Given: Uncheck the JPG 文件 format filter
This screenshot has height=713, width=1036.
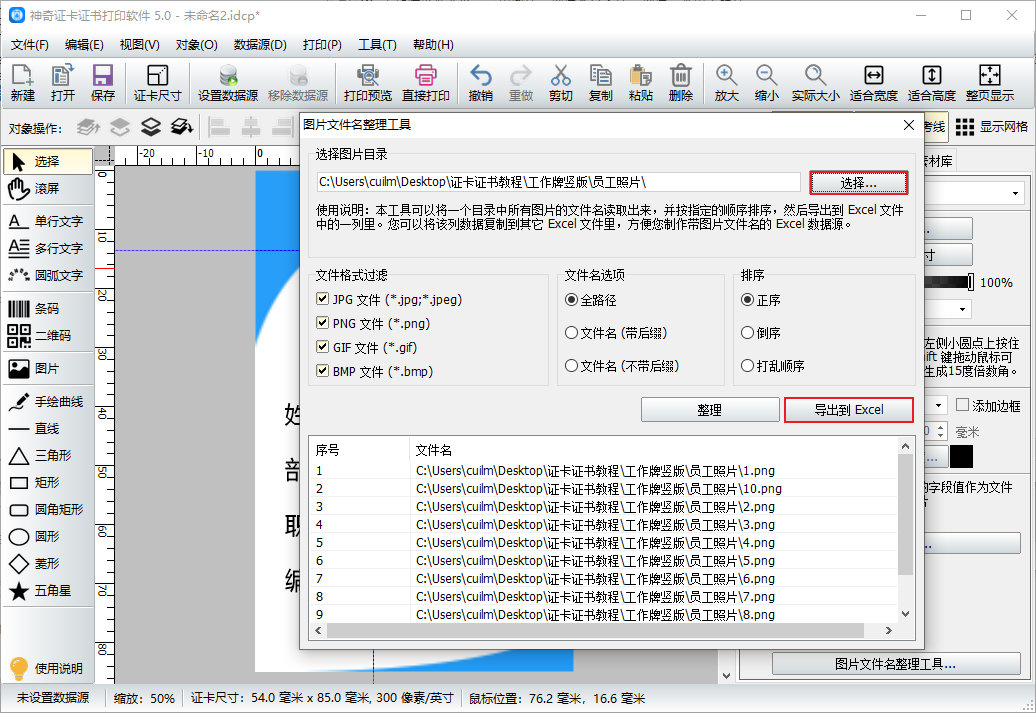Looking at the screenshot, I should click(x=322, y=299).
